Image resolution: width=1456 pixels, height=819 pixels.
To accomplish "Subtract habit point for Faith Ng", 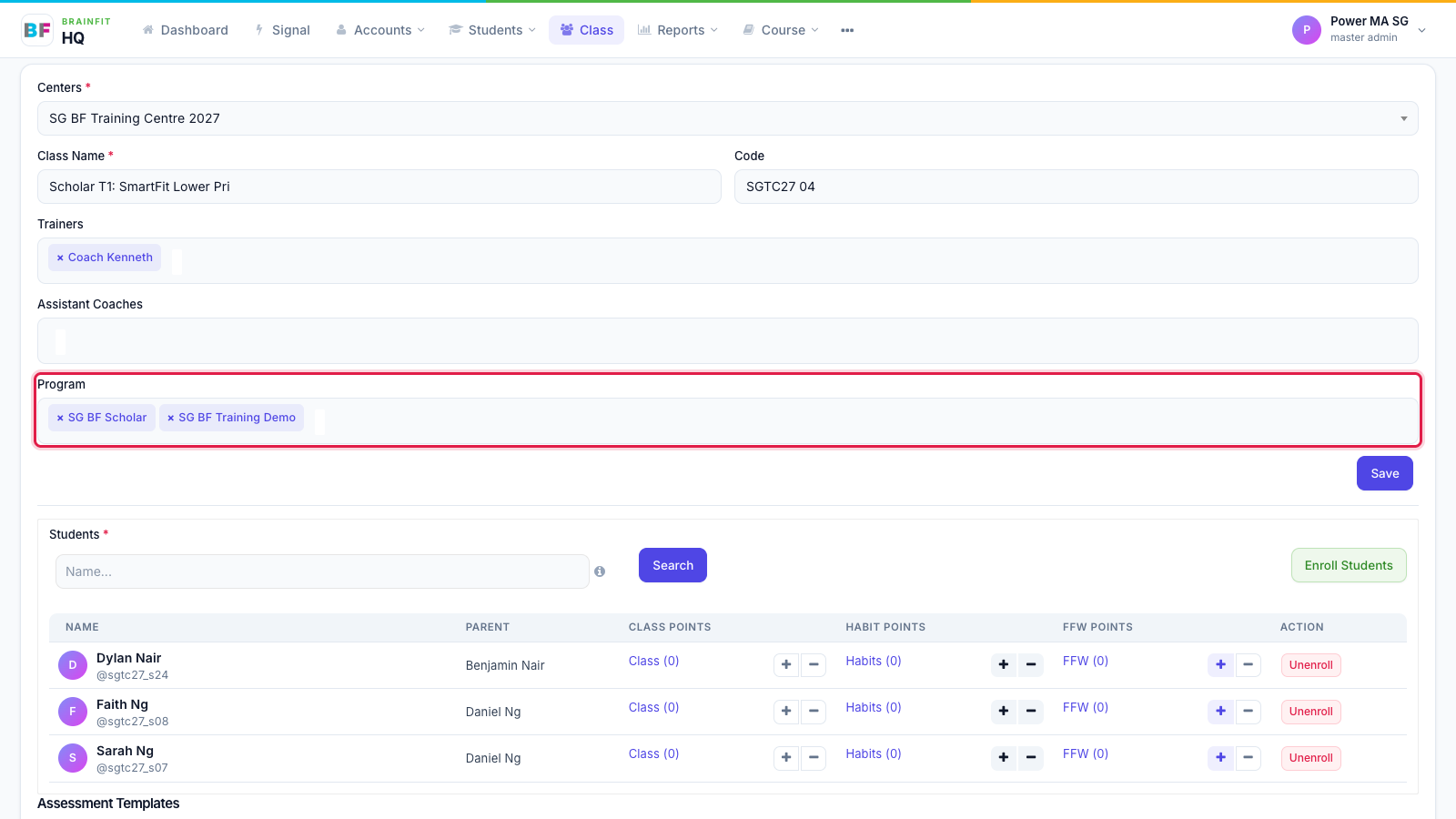I will click(1031, 711).
